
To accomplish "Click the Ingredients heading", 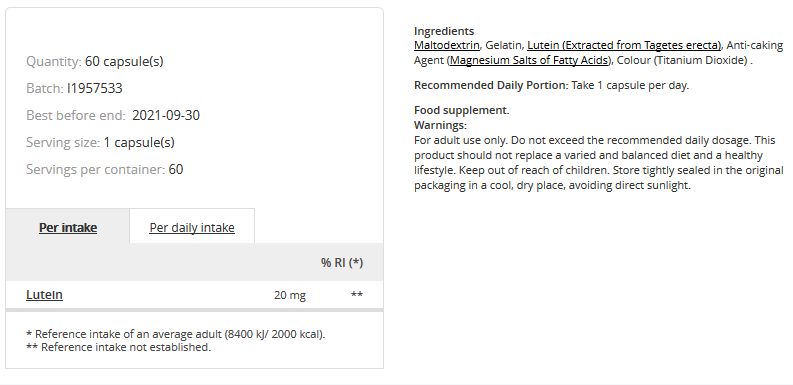I will (x=444, y=31).
